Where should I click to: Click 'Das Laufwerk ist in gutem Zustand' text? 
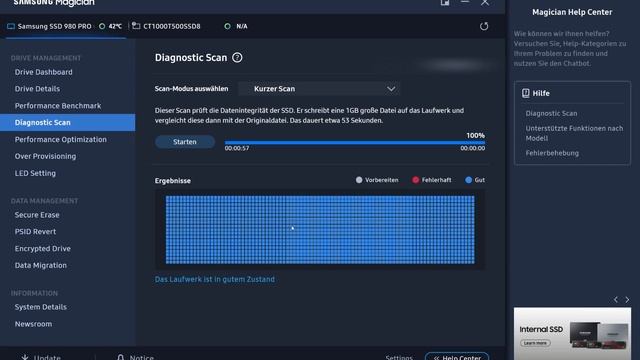click(215, 279)
